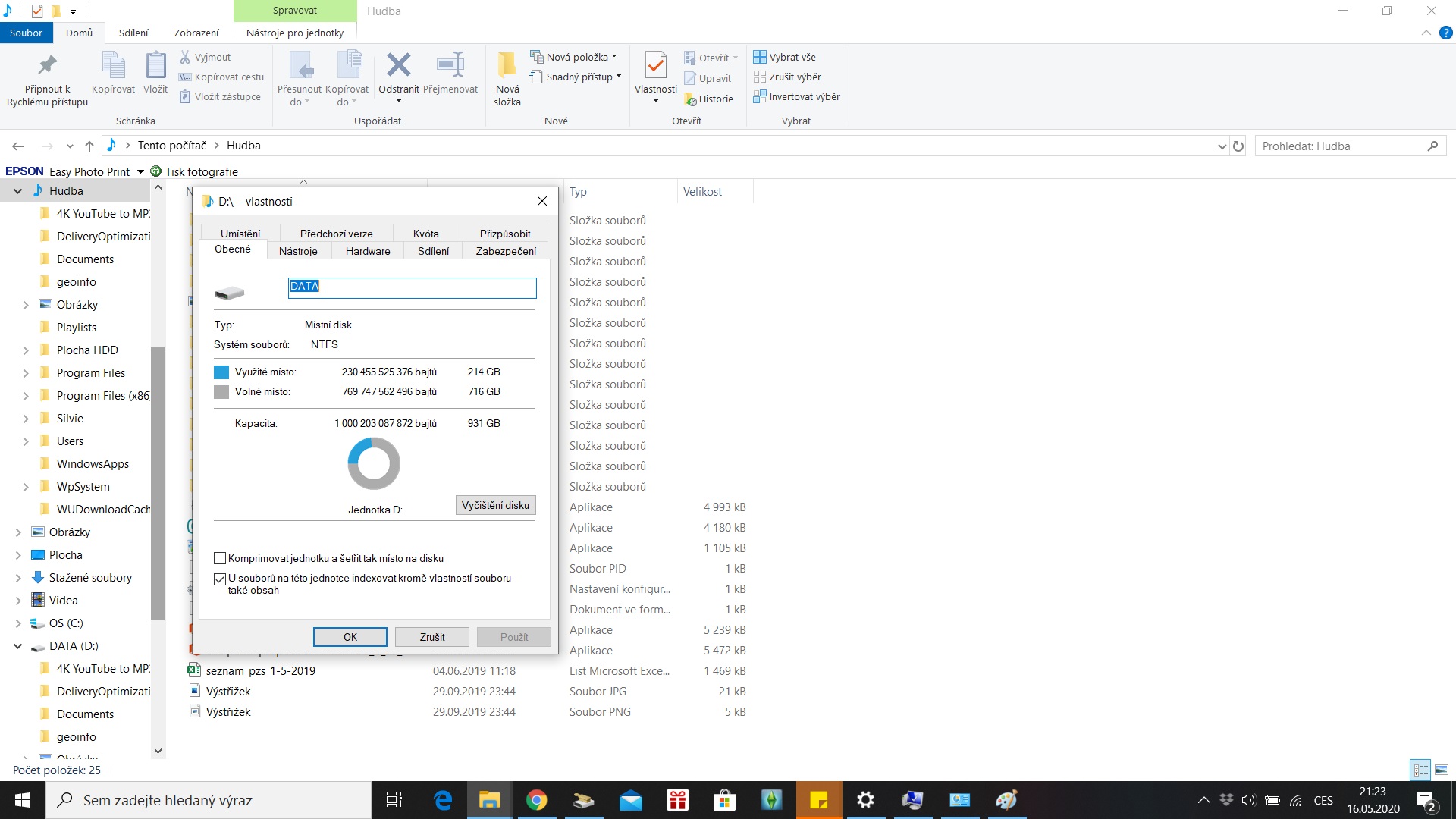Click the DATA drive name field
Screen dimensions: 1456x819
pos(412,287)
